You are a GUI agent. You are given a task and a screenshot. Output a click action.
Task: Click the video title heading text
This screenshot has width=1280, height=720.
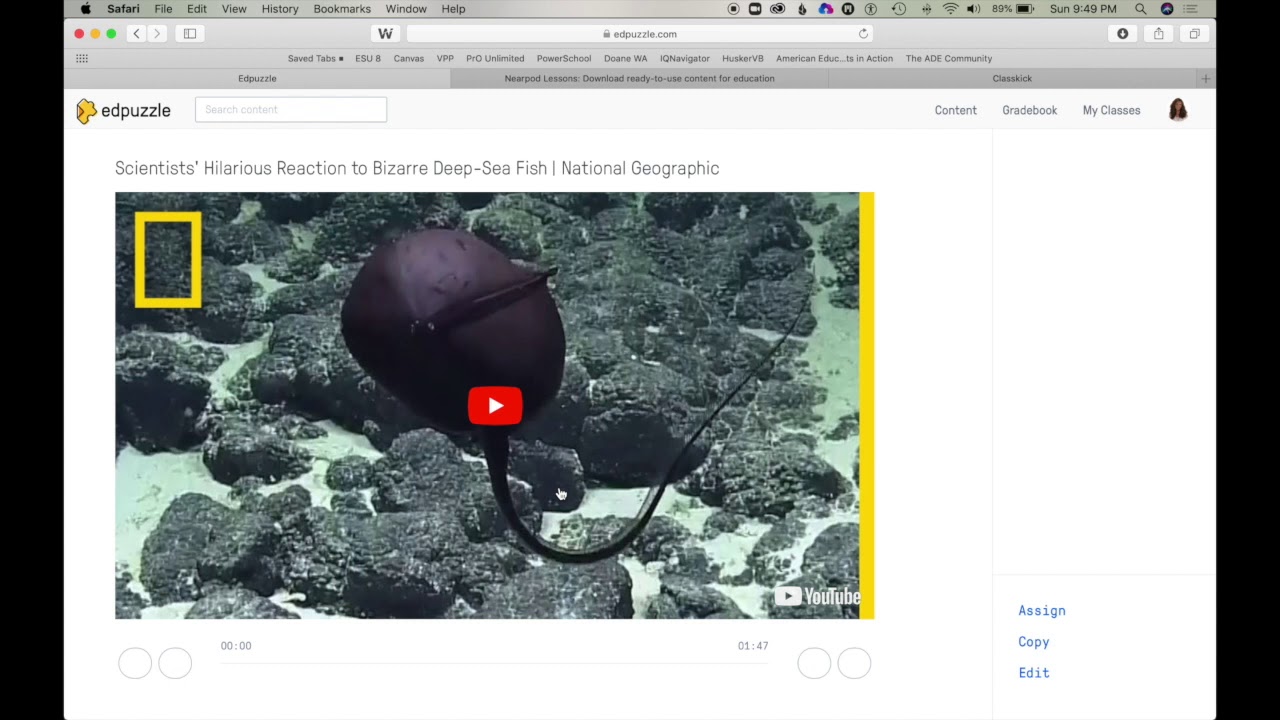click(417, 168)
